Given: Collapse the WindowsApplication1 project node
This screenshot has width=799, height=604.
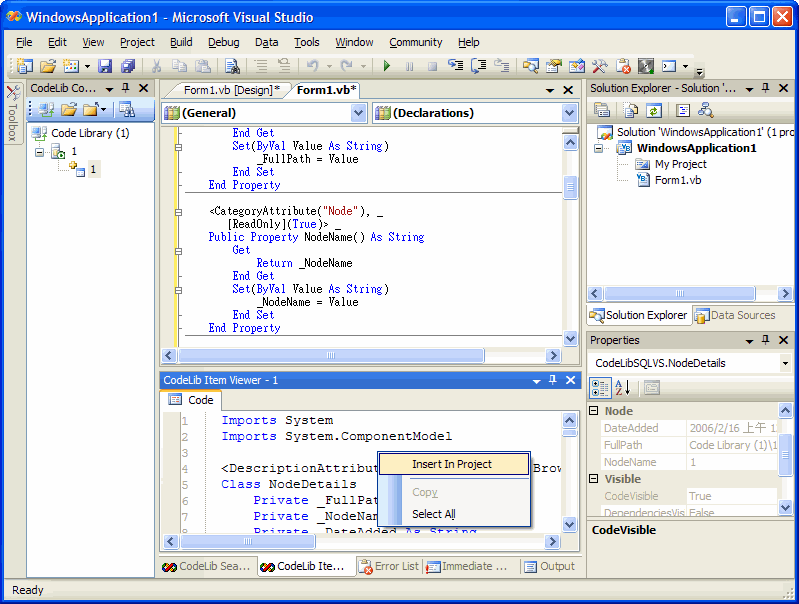Looking at the screenshot, I should (599, 148).
